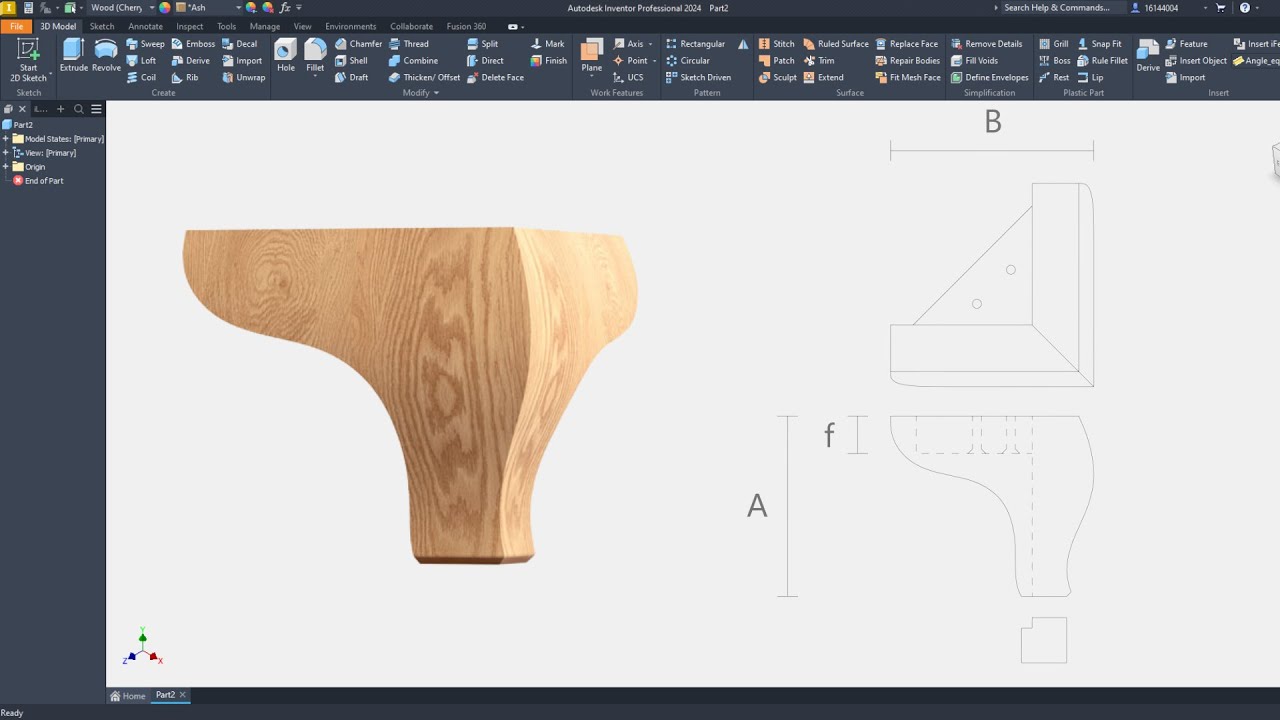1280x720 pixels.
Task: Expand the View: [Primary] node
Action: [x=6, y=153]
